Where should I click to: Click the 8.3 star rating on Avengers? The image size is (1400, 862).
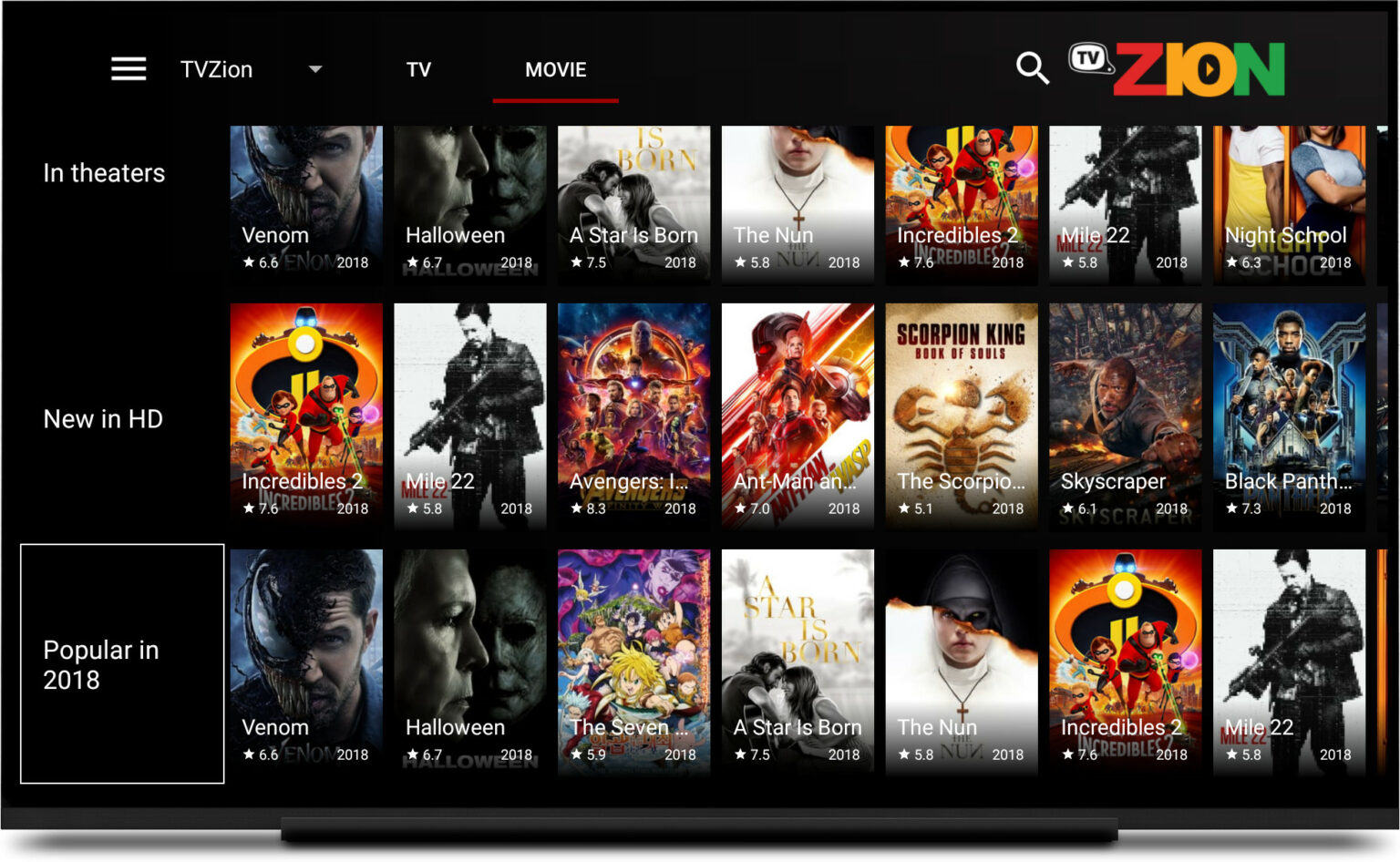(588, 508)
